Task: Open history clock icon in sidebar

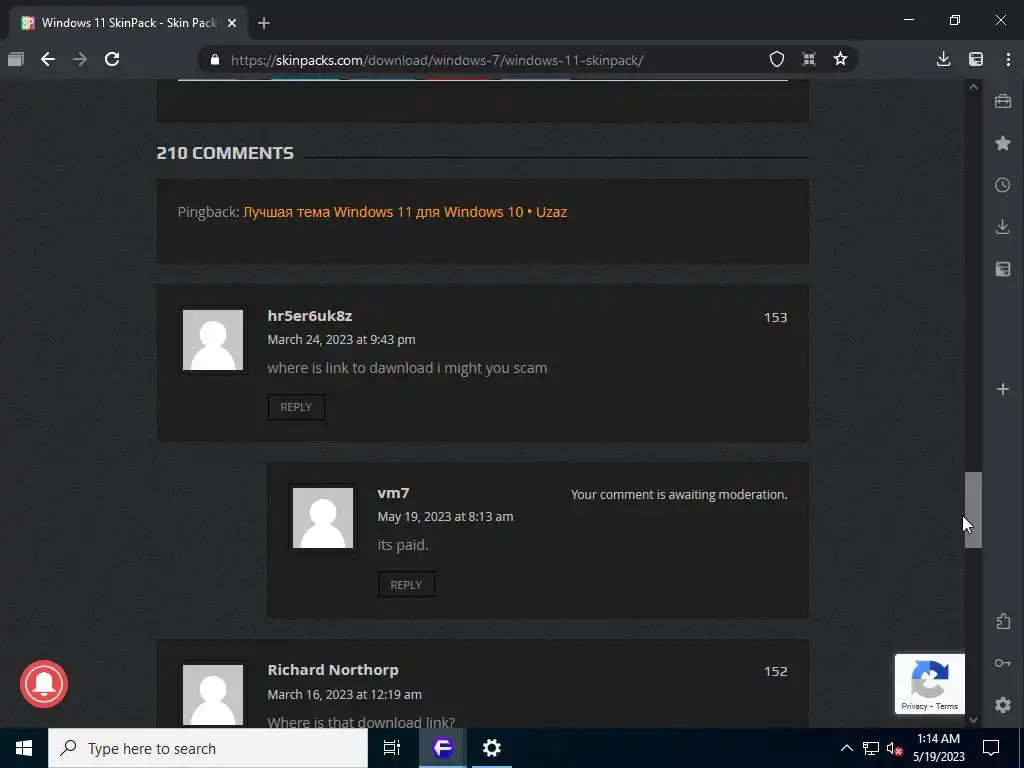Action: (x=1003, y=185)
